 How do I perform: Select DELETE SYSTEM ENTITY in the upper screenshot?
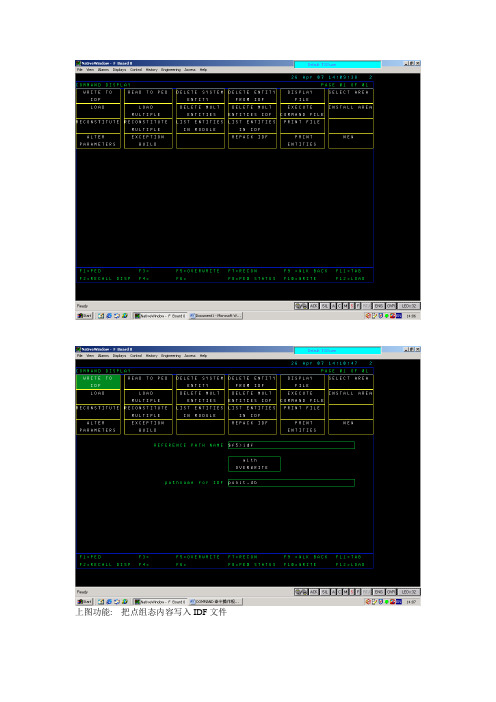200,96
